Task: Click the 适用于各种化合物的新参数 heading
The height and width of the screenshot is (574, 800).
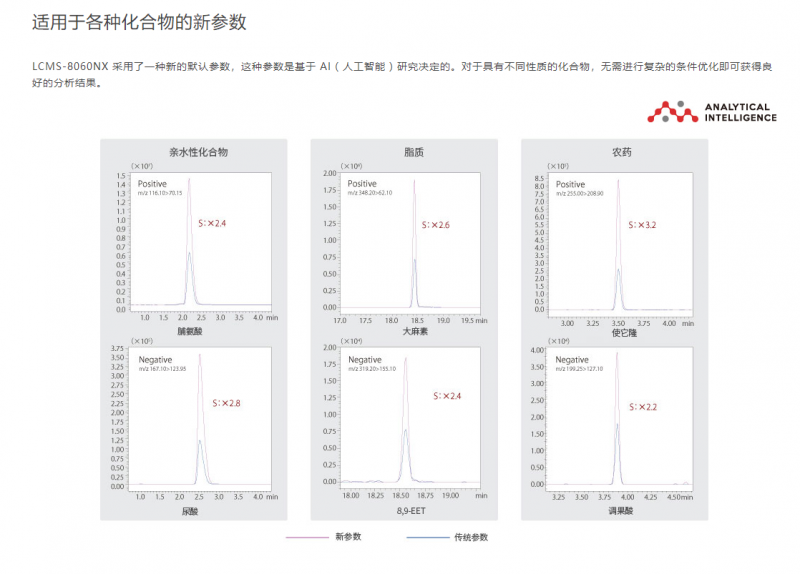Action: (139, 22)
